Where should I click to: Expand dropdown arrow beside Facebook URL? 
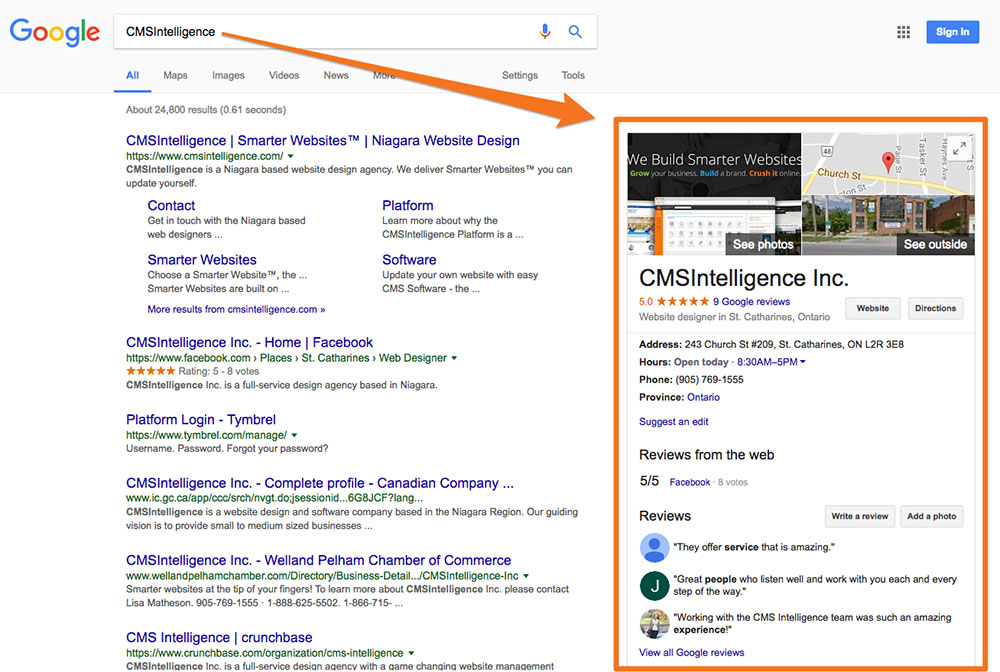point(454,358)
